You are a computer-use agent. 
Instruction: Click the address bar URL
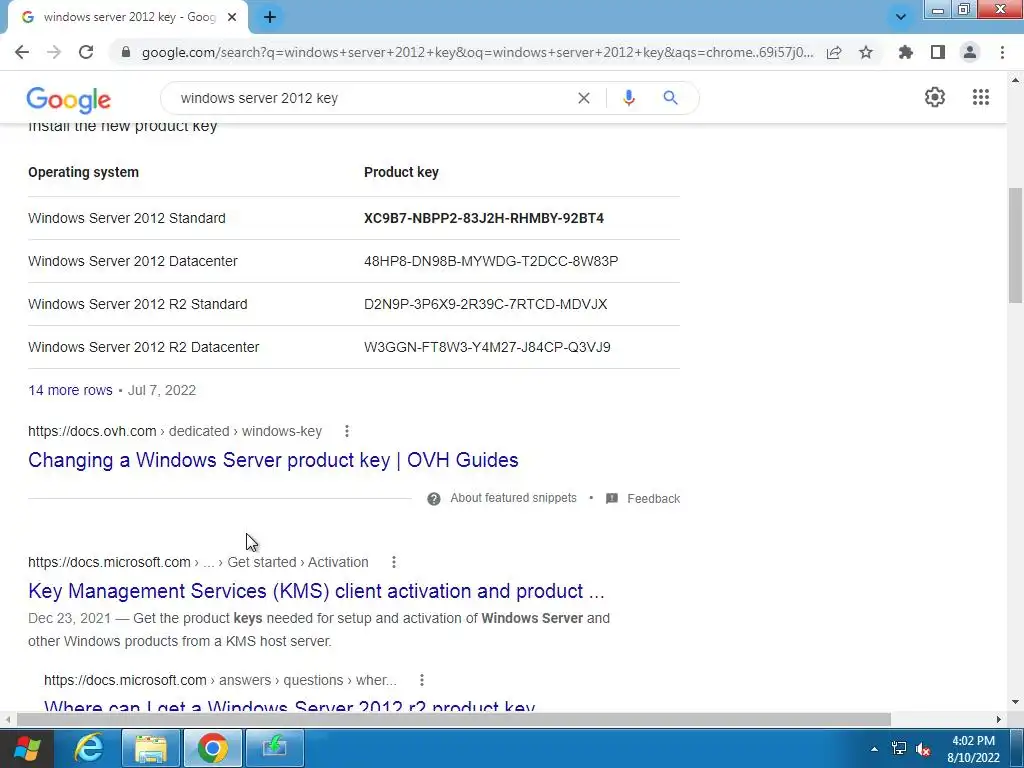click(x=477, y=52)
